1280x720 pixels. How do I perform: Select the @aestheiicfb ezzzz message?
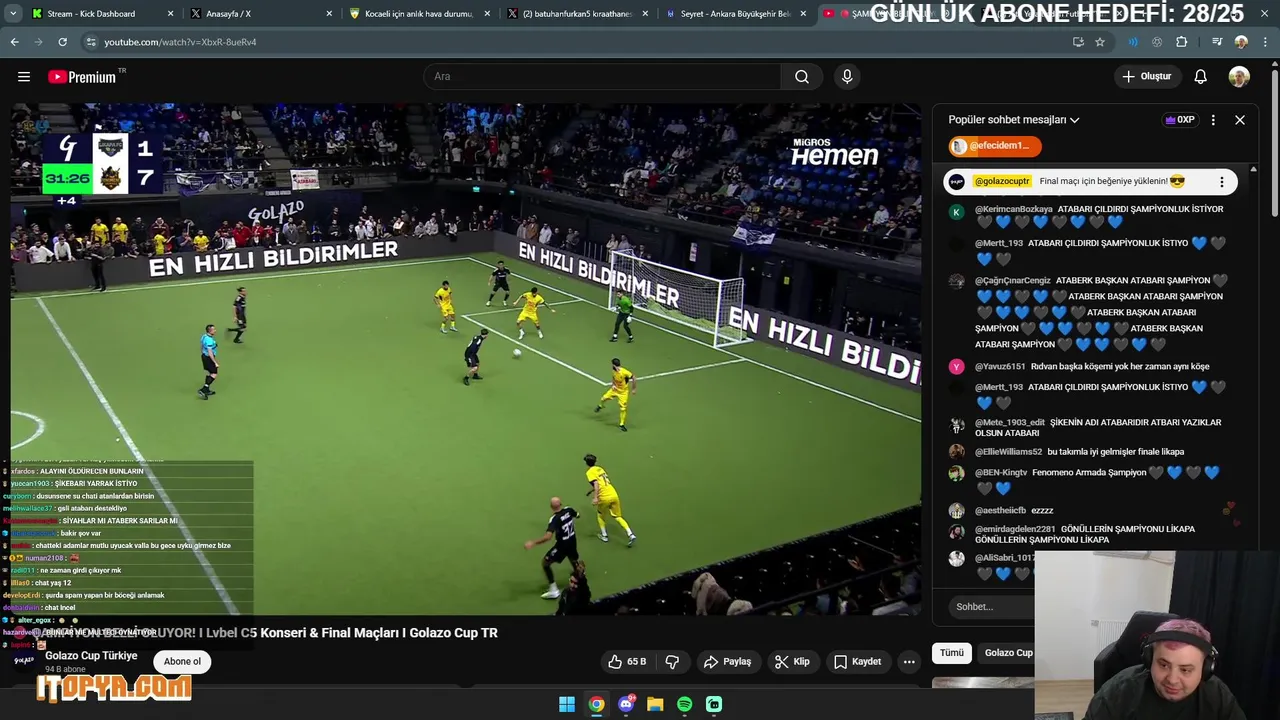[x=1095, y=510]
